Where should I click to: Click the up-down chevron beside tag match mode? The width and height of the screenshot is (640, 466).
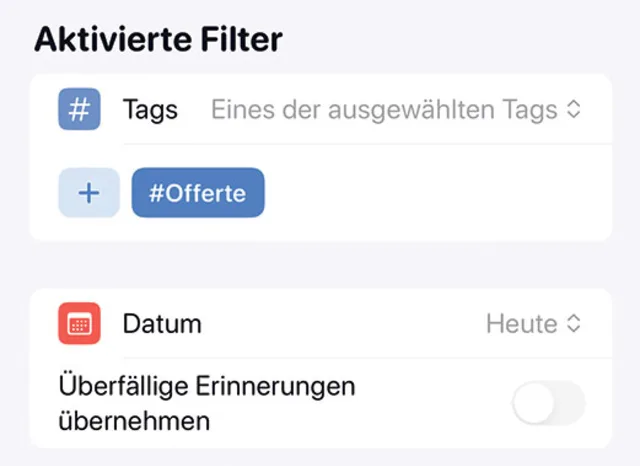573,110
